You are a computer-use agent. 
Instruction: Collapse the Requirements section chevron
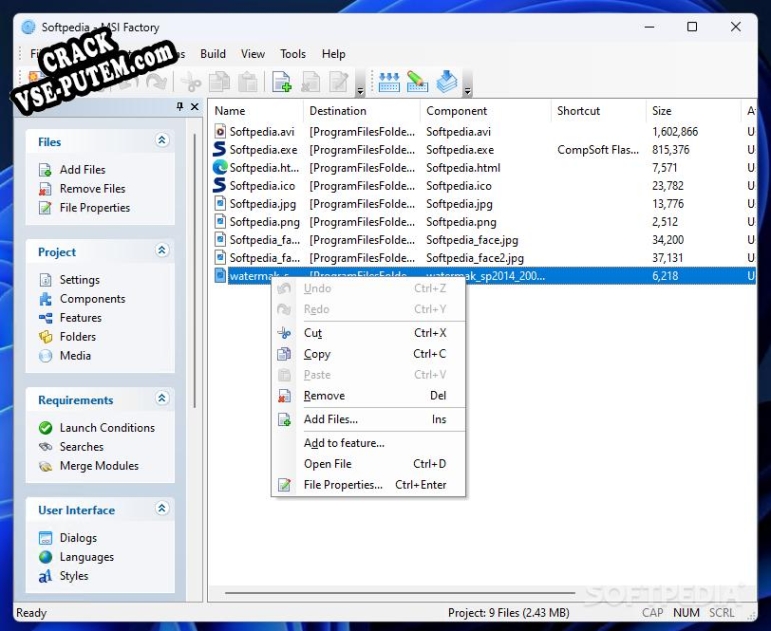click(162, 398)
